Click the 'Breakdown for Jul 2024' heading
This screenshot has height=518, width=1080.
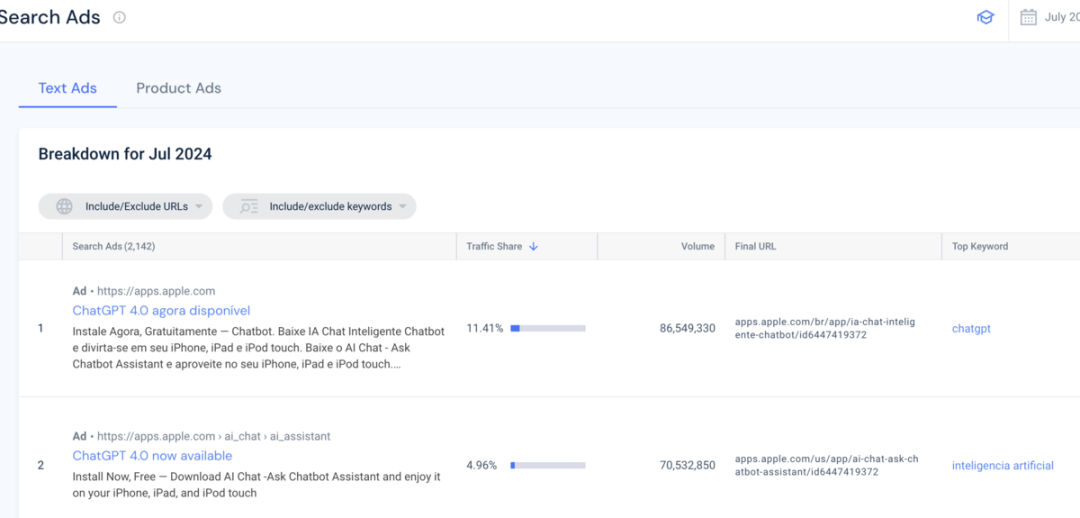click(125, 154)
